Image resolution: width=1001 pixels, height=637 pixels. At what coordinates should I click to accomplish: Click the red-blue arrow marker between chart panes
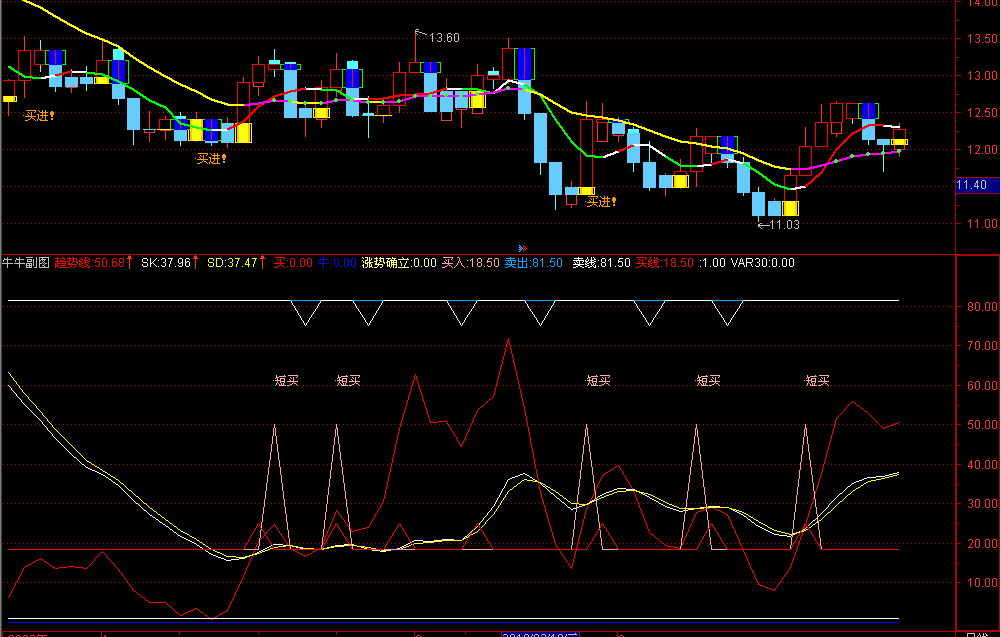pos(523,248)
